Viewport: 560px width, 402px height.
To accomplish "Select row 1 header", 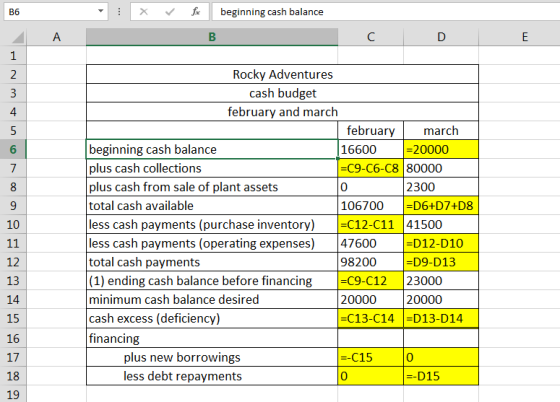I will tap(13, 56).
